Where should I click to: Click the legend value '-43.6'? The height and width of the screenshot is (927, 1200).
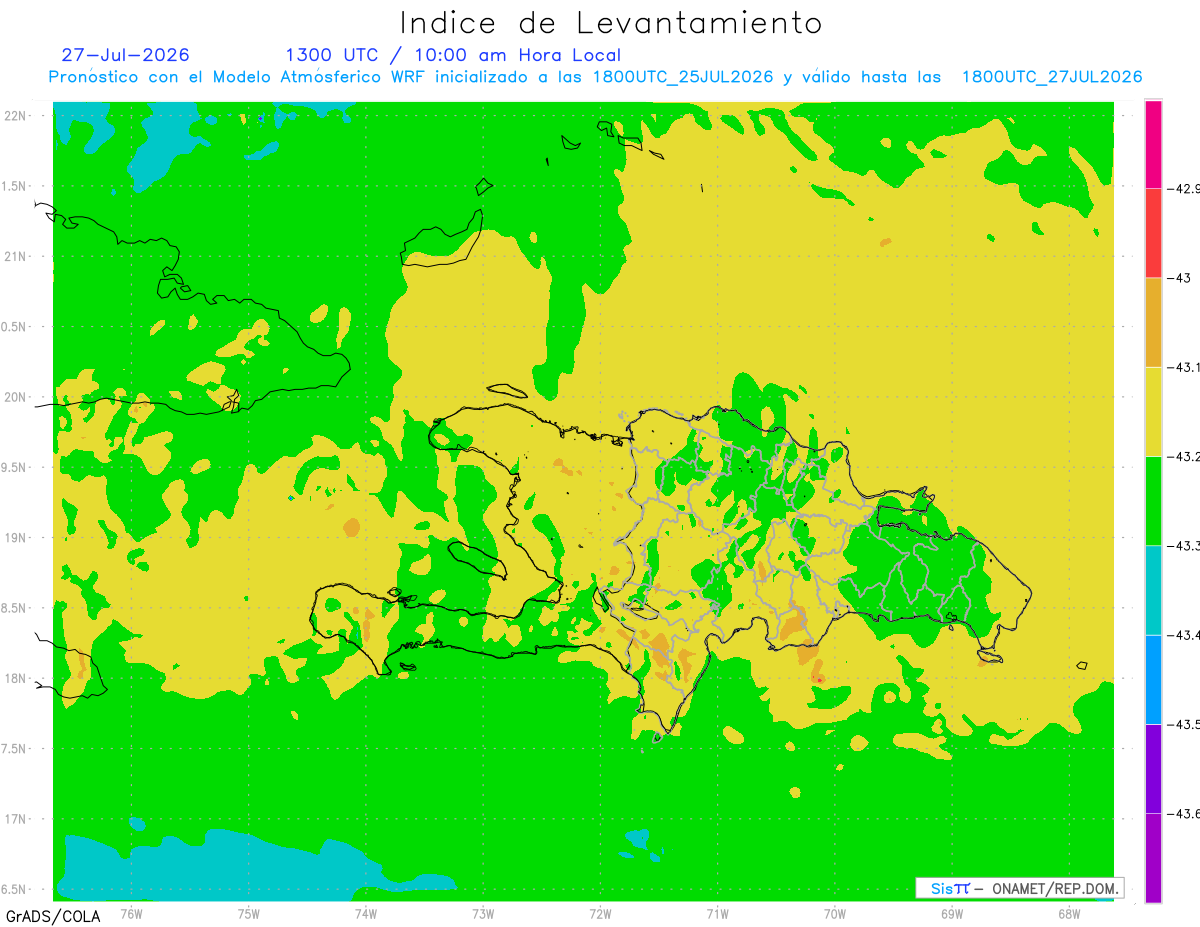[x=1184, y=813]
